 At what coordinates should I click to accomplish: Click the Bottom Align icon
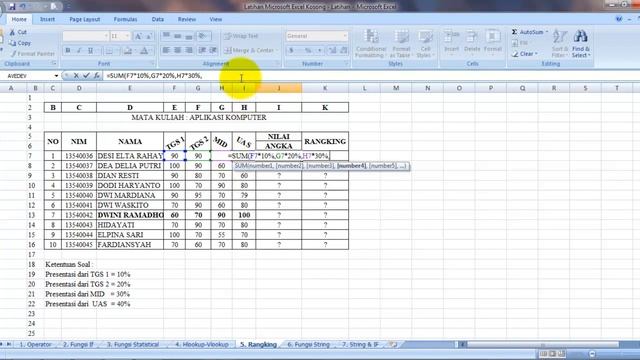(x=189, y=36)
